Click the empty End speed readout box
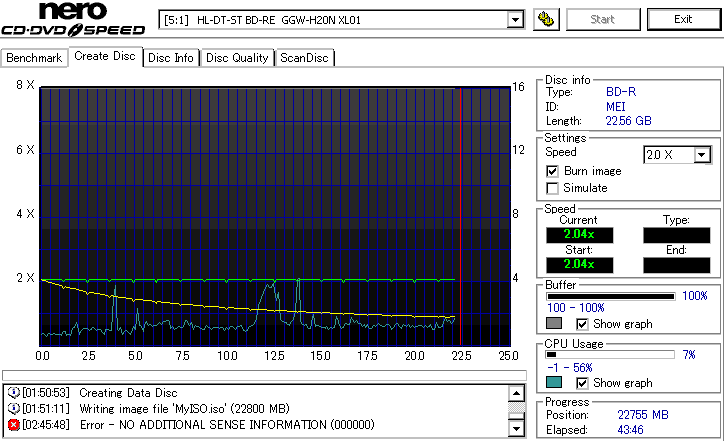The height and width of the screenshot is (441, 724). [676, 265]
